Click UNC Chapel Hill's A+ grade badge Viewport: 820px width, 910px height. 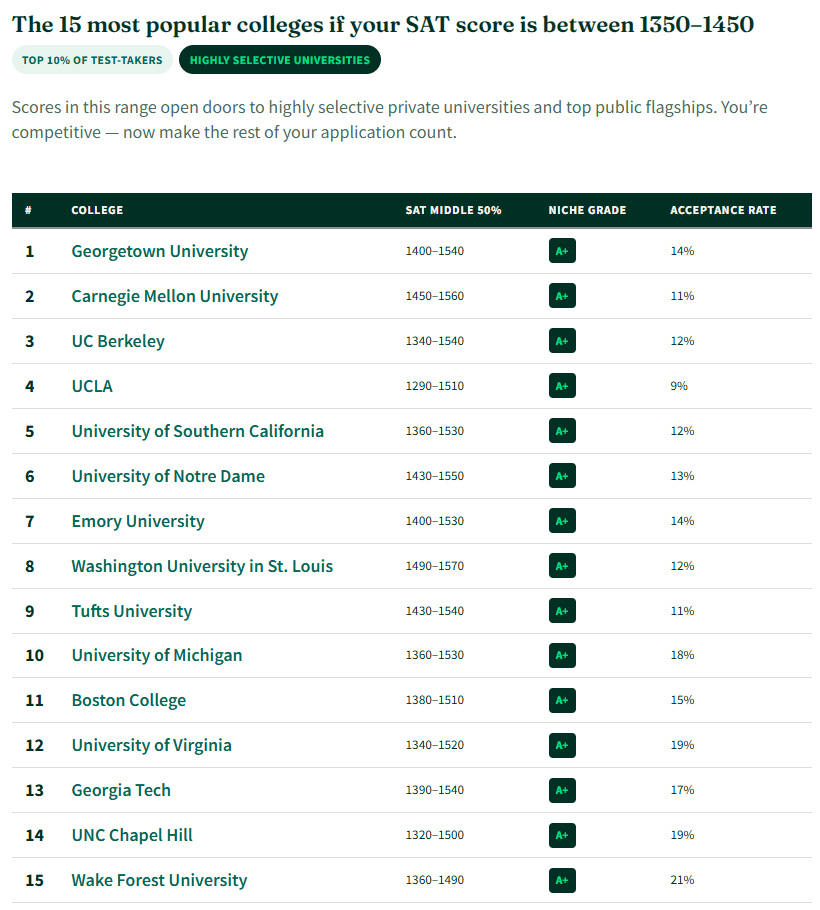tap(562, 835)
